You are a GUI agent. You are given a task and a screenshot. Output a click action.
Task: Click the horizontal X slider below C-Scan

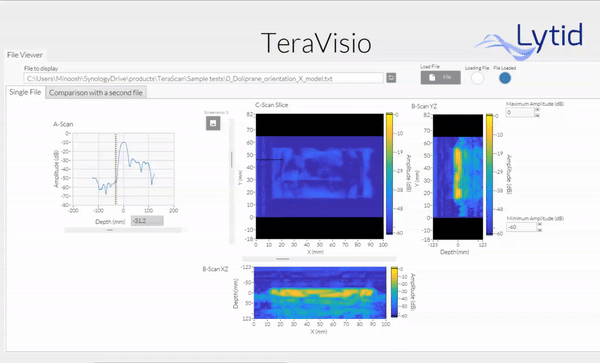283,259
